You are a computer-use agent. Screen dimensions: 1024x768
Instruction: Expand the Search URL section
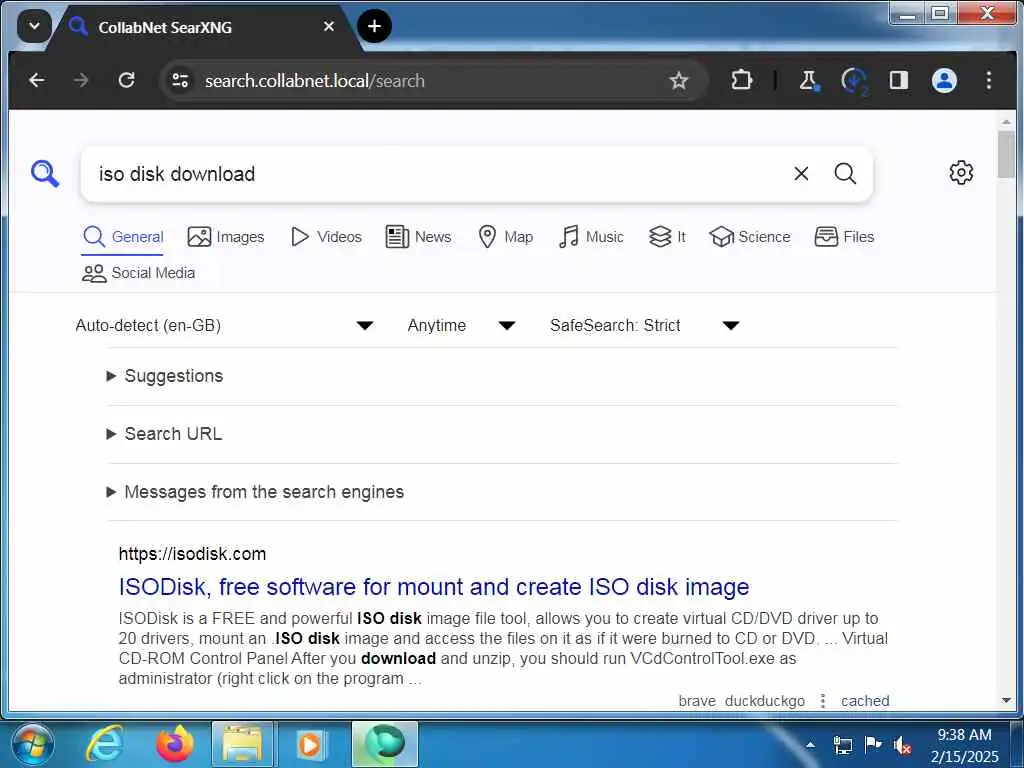coord(165,434)
